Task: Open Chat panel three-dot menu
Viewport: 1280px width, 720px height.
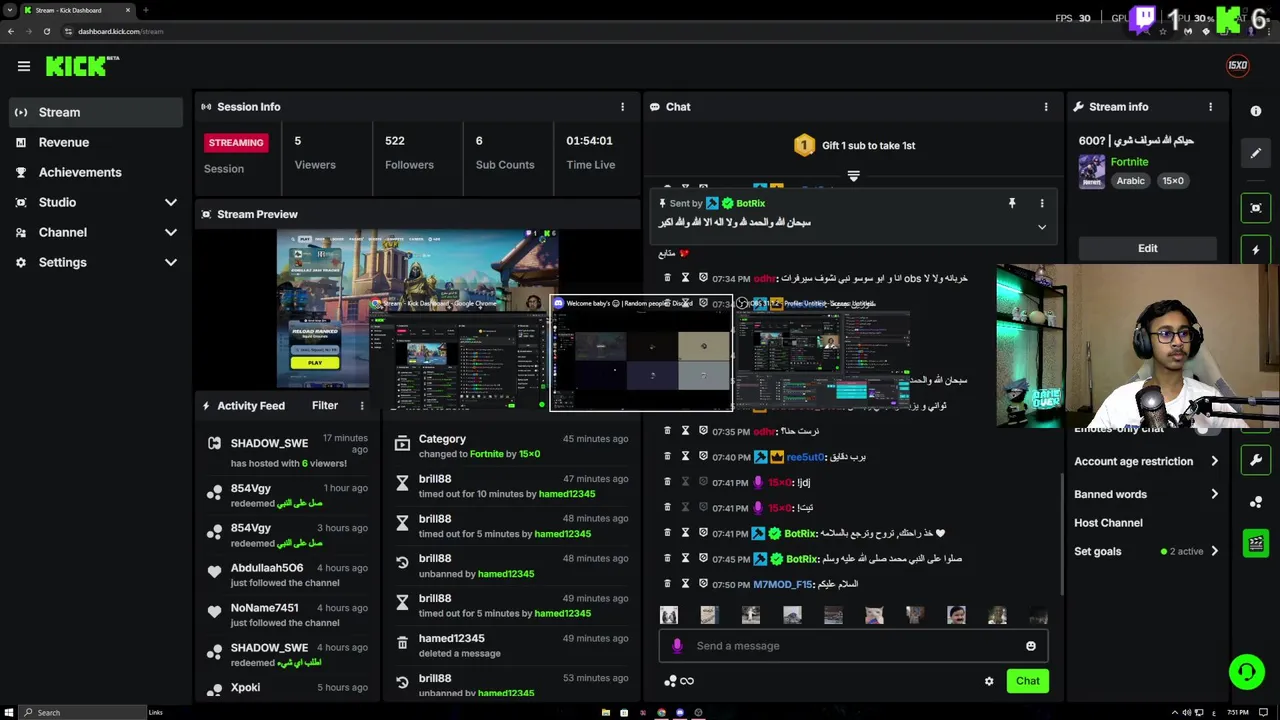Action: [x=1046, y=107]
